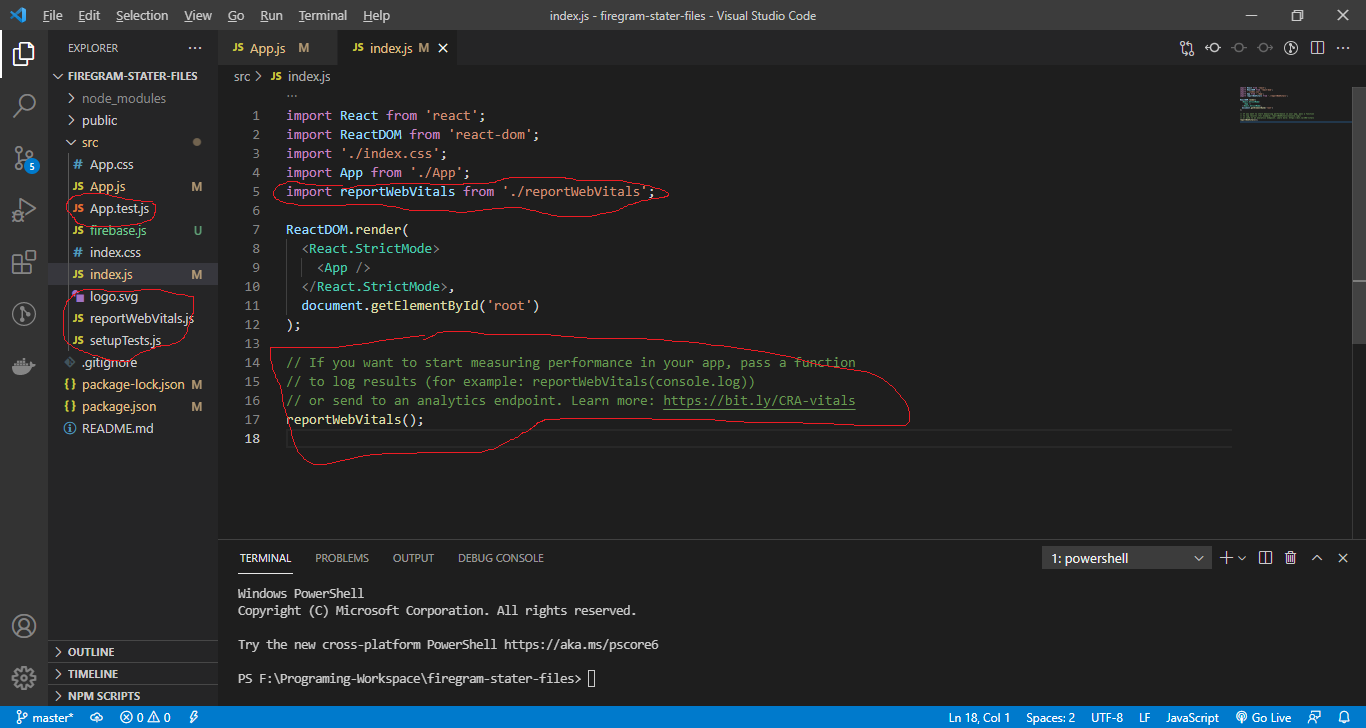Open the Selection menu

coord(142,15)
